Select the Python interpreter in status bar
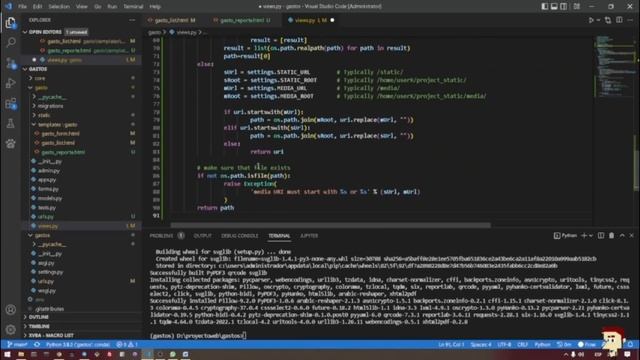Image resolution: width=640 pixels, height=360 pixels. tap(78, 344)
